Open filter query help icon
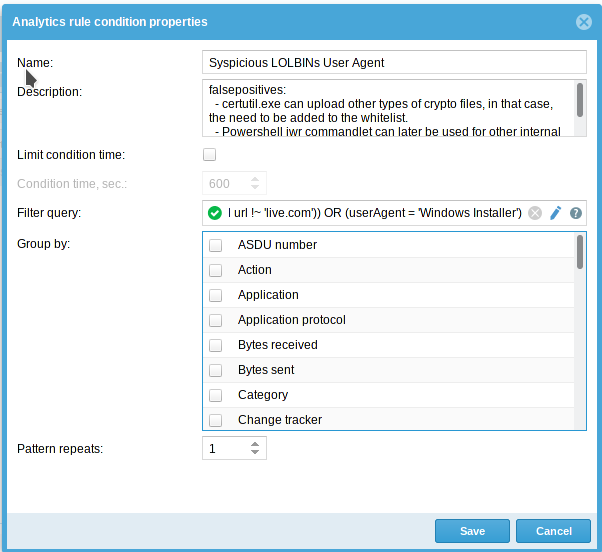The width and height of the screenshot is (602, 552). pos(576,213)
